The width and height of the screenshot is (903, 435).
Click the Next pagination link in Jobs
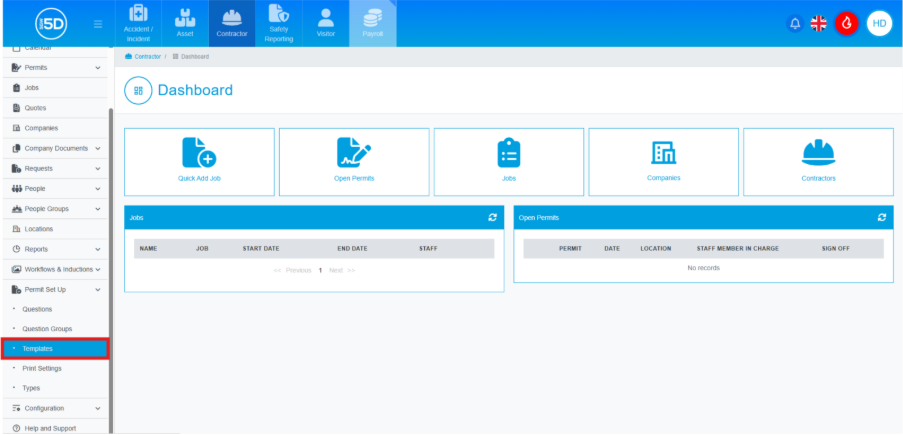coord(336,270)
